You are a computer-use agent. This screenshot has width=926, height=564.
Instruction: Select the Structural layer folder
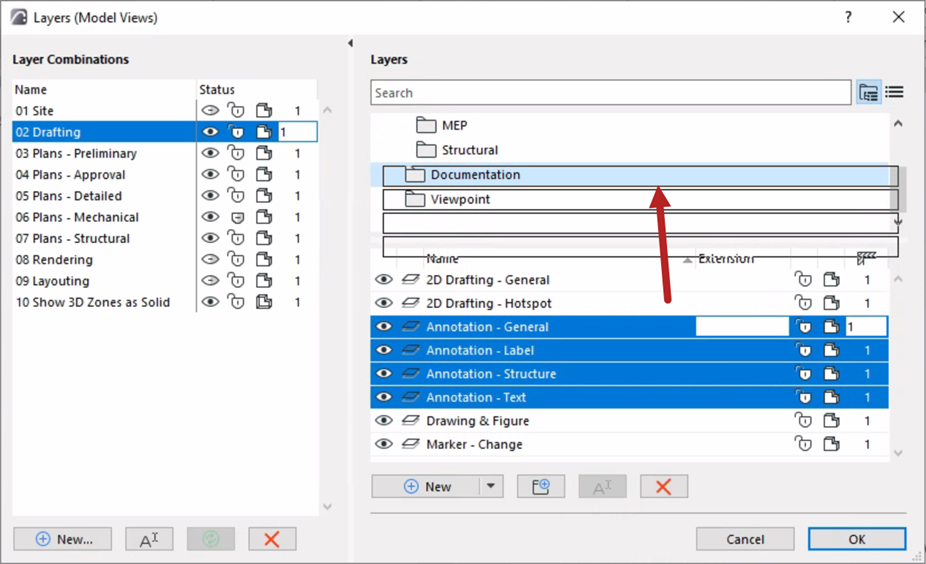point(457,150)
